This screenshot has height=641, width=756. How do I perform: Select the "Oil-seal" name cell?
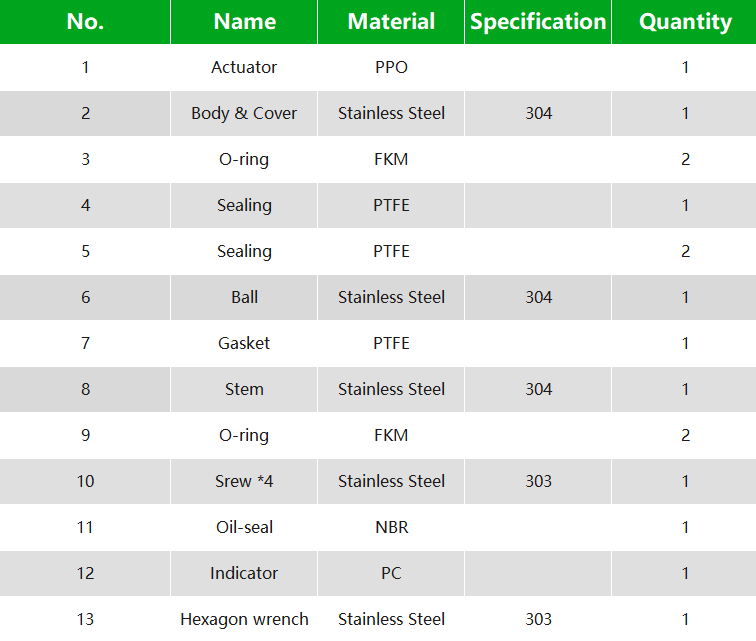pyautogui.click(x=244, y=528)
